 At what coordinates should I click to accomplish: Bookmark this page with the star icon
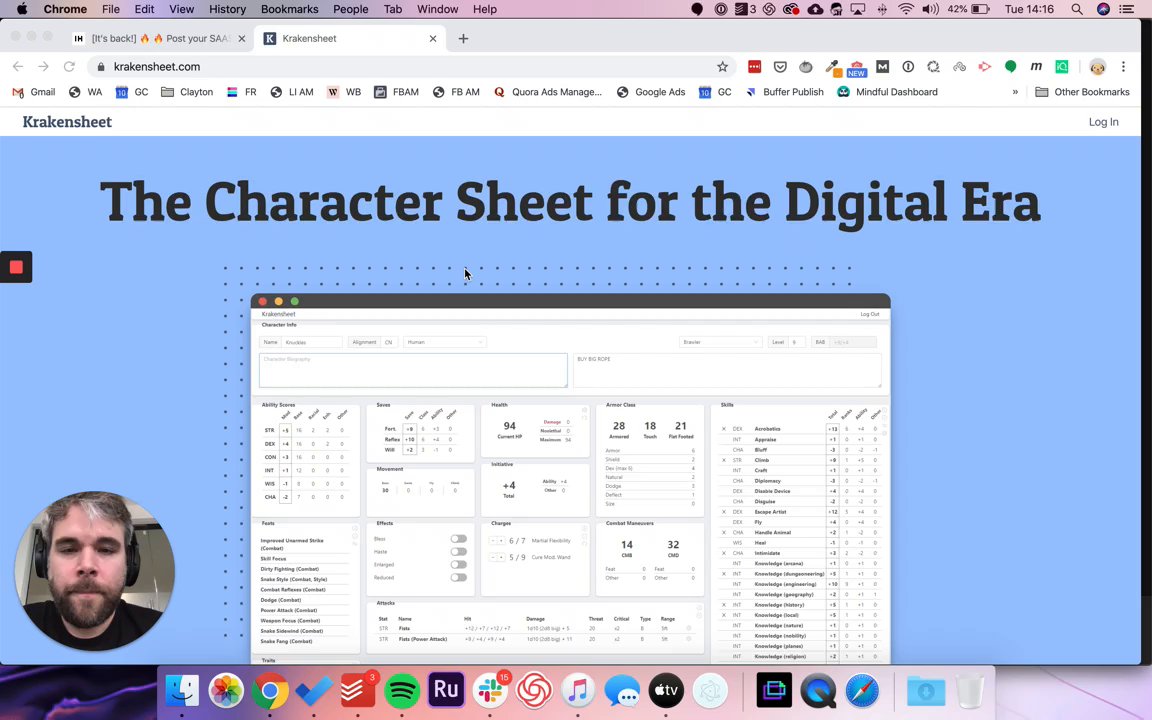[722, 66]
